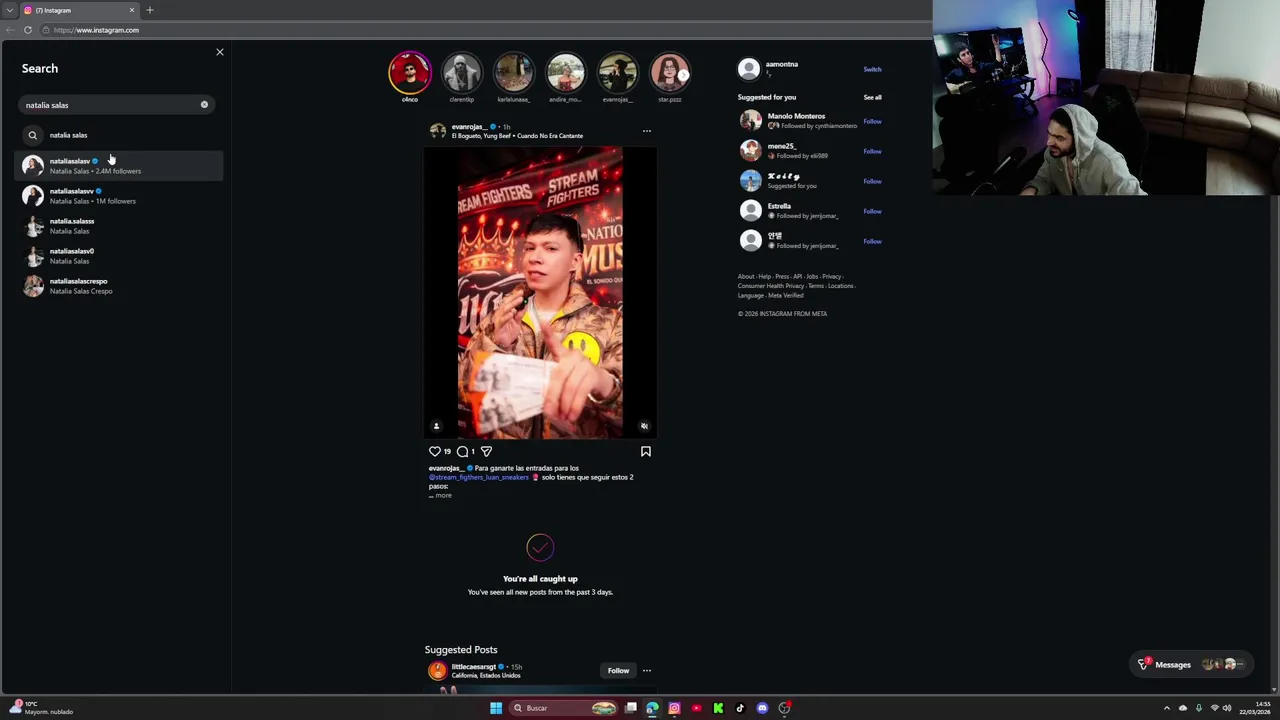Screen dimensions: 1280x720
Task: View the evanrojas_ story avatar
Action: [x=618, y=73]
